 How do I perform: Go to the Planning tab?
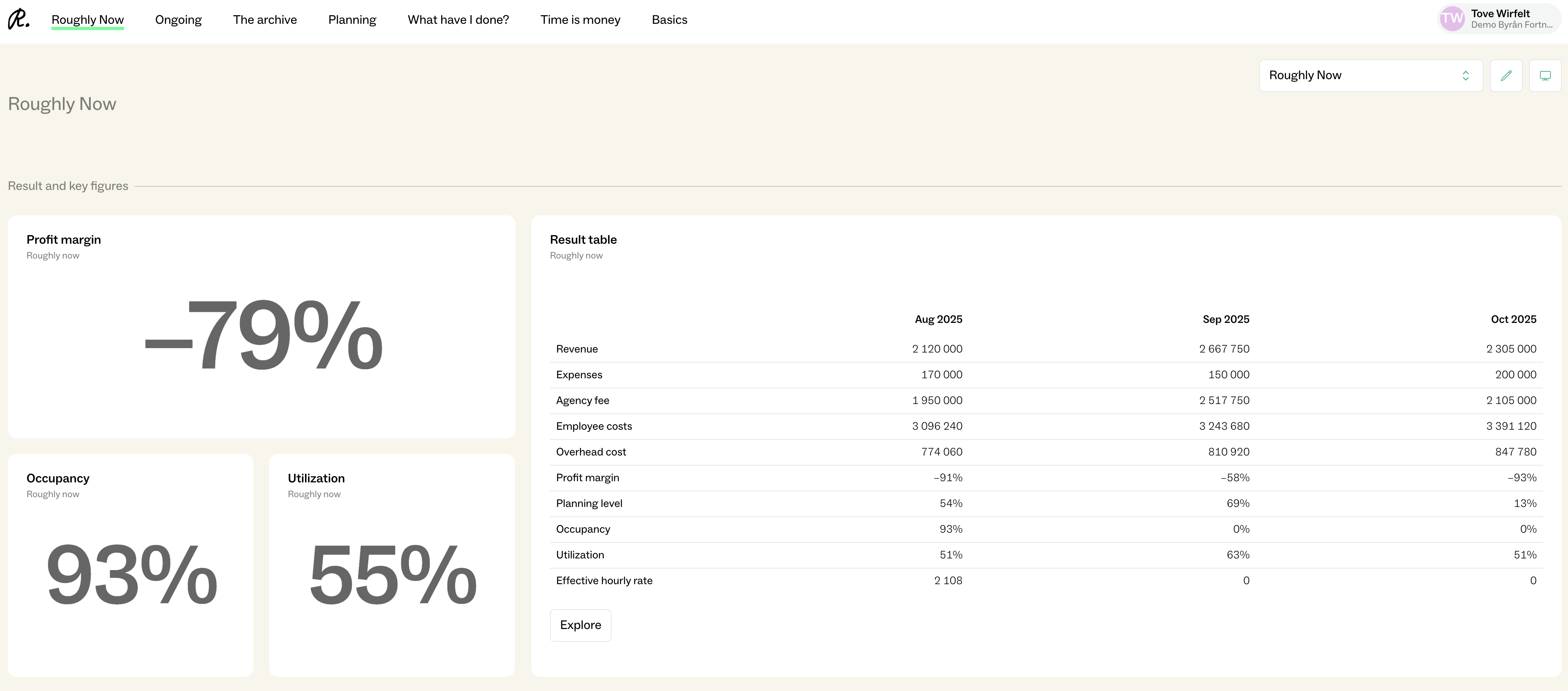coord(352,19)
